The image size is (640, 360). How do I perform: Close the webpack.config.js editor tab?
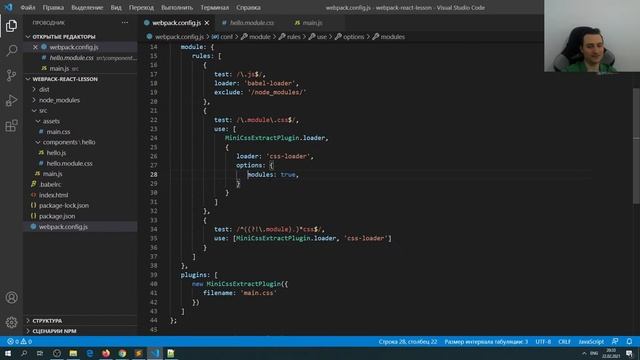click(207, 23)
